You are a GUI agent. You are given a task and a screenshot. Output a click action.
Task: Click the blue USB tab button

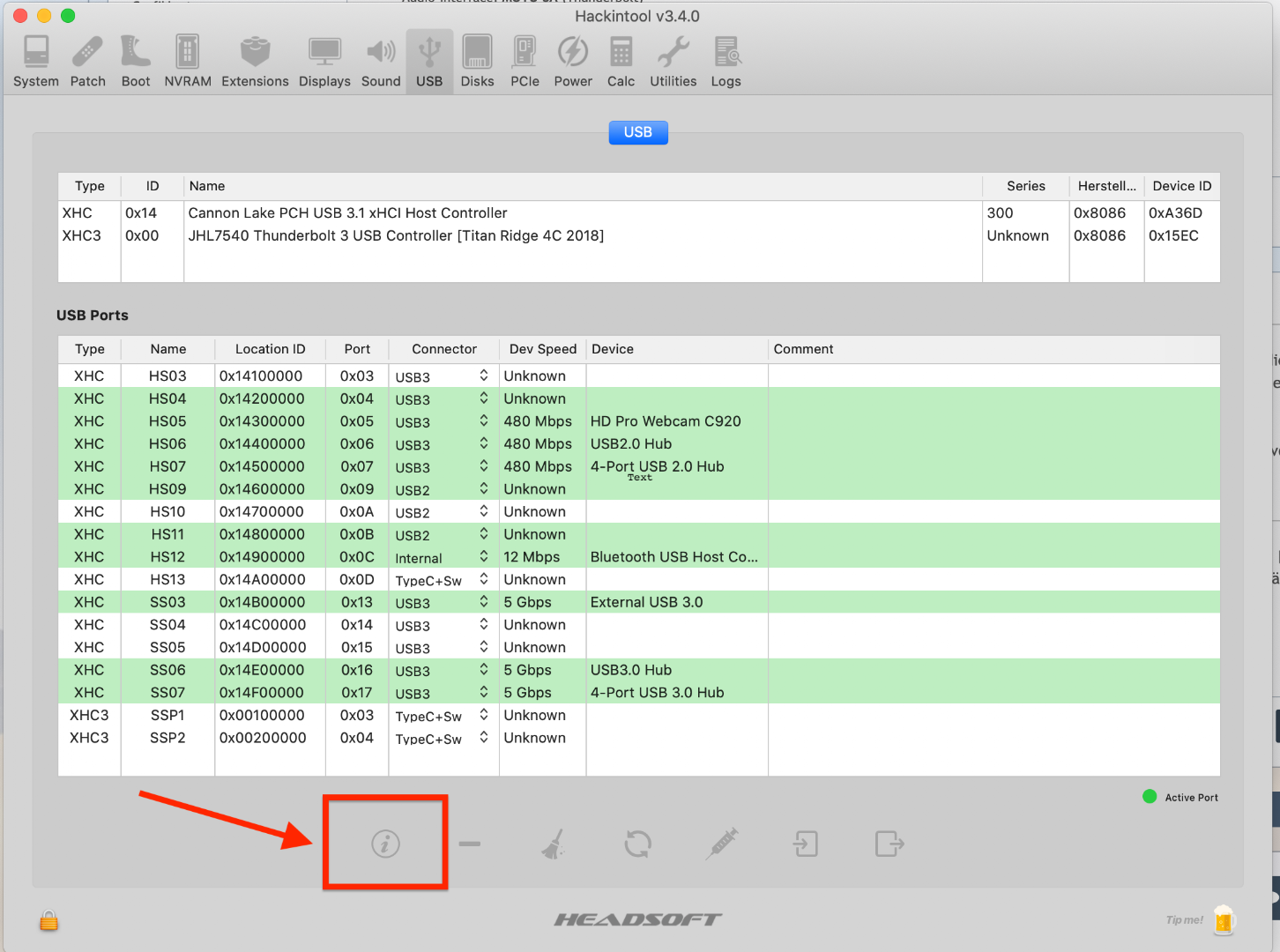pyautogui.click(x=638, y=132)
